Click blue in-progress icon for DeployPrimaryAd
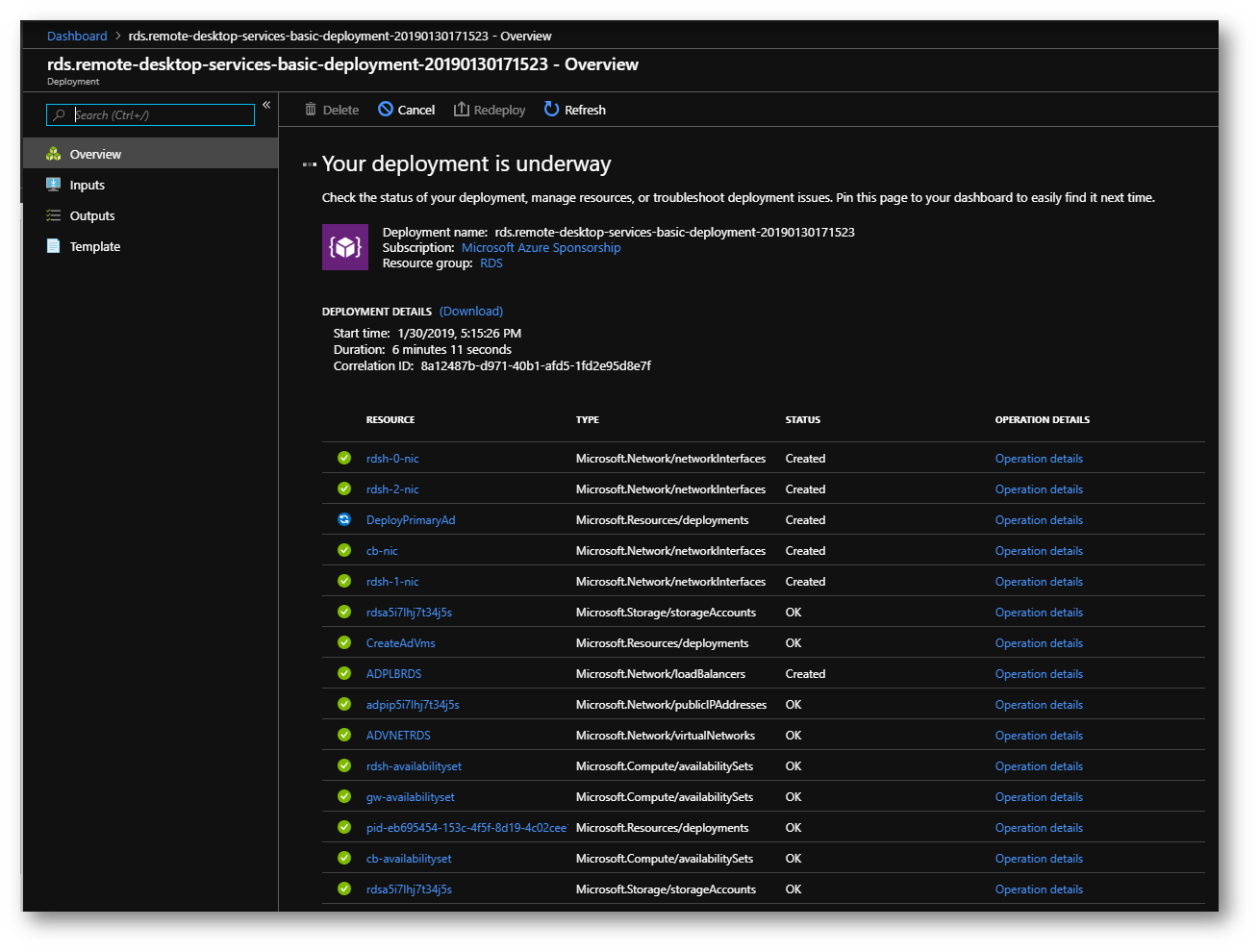The image size is (1259, 952). [x=344, y=519]
